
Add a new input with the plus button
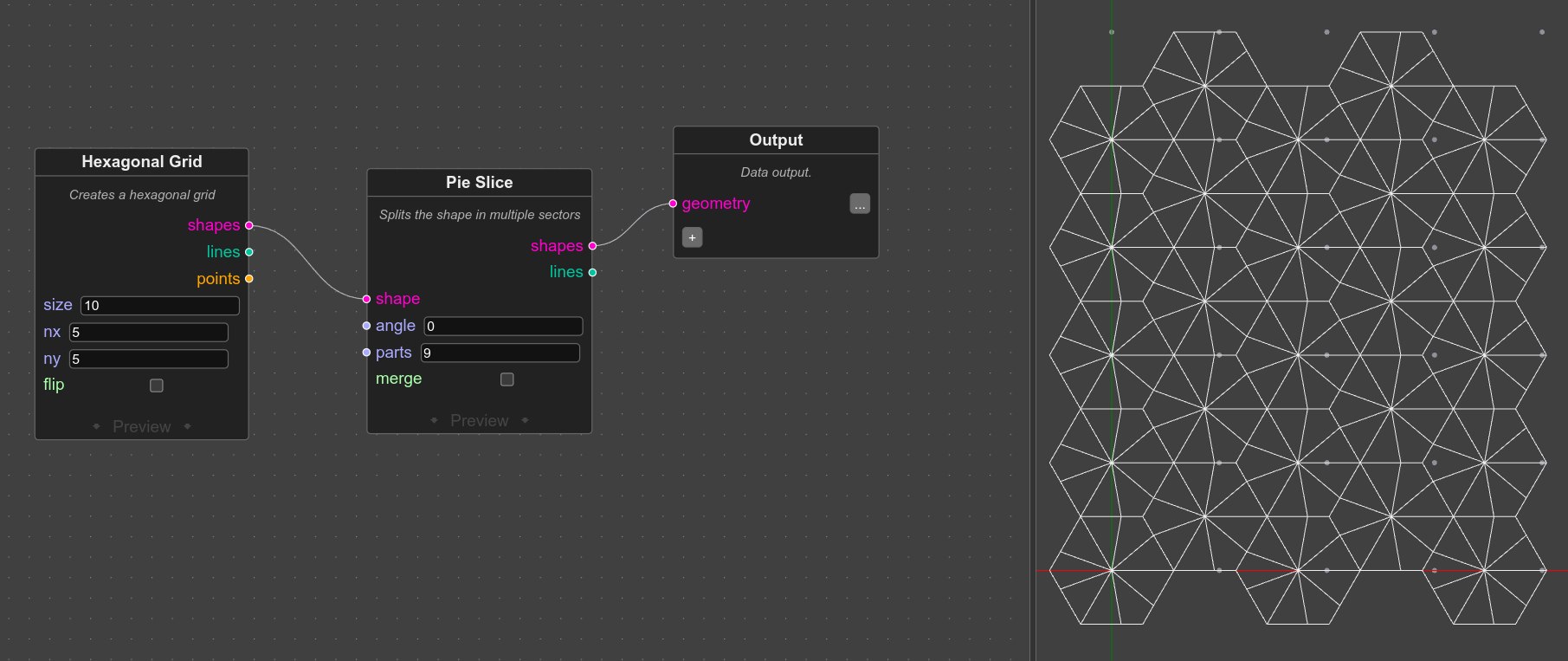(692, 237)
